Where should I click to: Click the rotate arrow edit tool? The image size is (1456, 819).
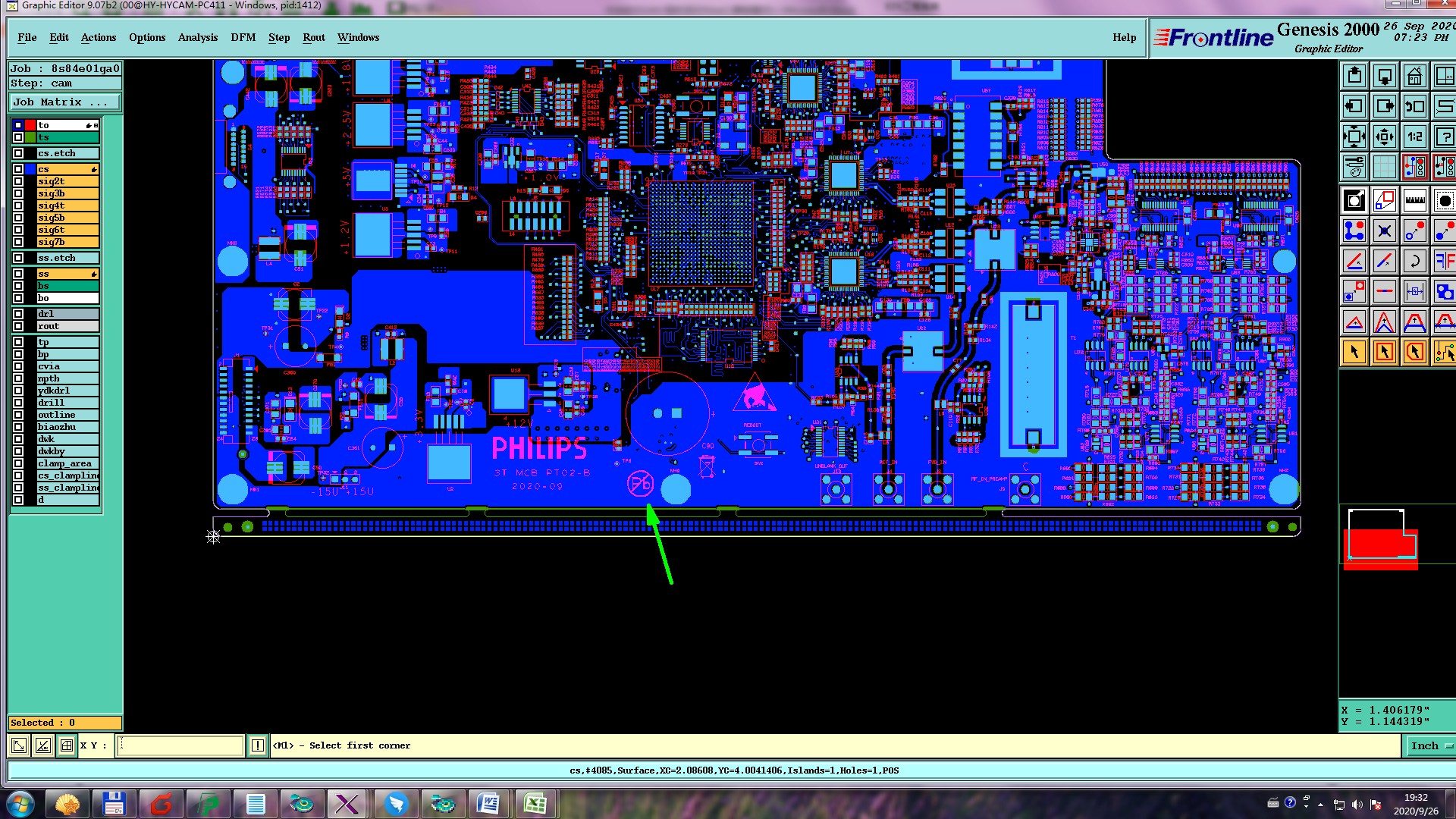click(1414, 262)
